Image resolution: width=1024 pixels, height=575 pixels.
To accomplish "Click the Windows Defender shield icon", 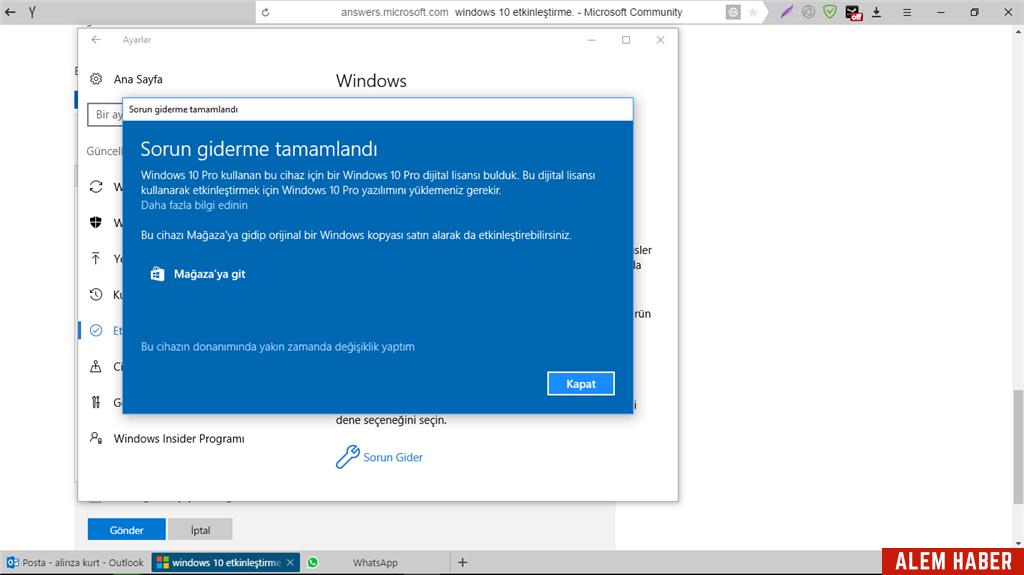I will click(x=96, y=222).
